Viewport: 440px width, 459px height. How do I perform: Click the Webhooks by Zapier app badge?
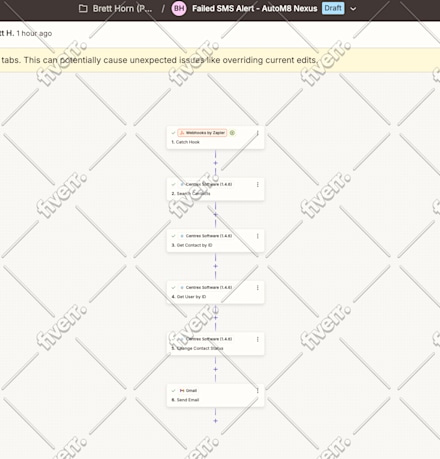(202, 133)
